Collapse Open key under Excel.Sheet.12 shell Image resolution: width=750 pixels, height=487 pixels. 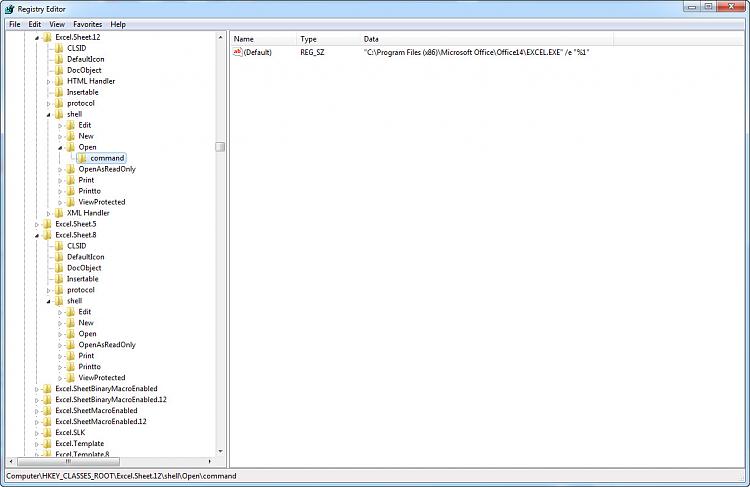(x=60, y=148)
